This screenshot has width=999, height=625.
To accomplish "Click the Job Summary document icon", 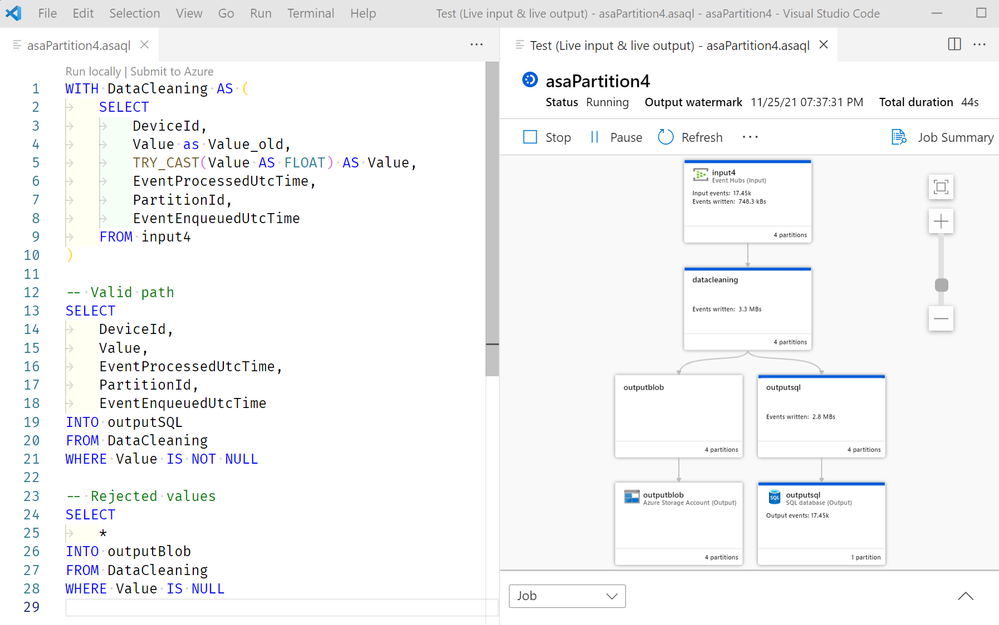I will coord(899,137).
